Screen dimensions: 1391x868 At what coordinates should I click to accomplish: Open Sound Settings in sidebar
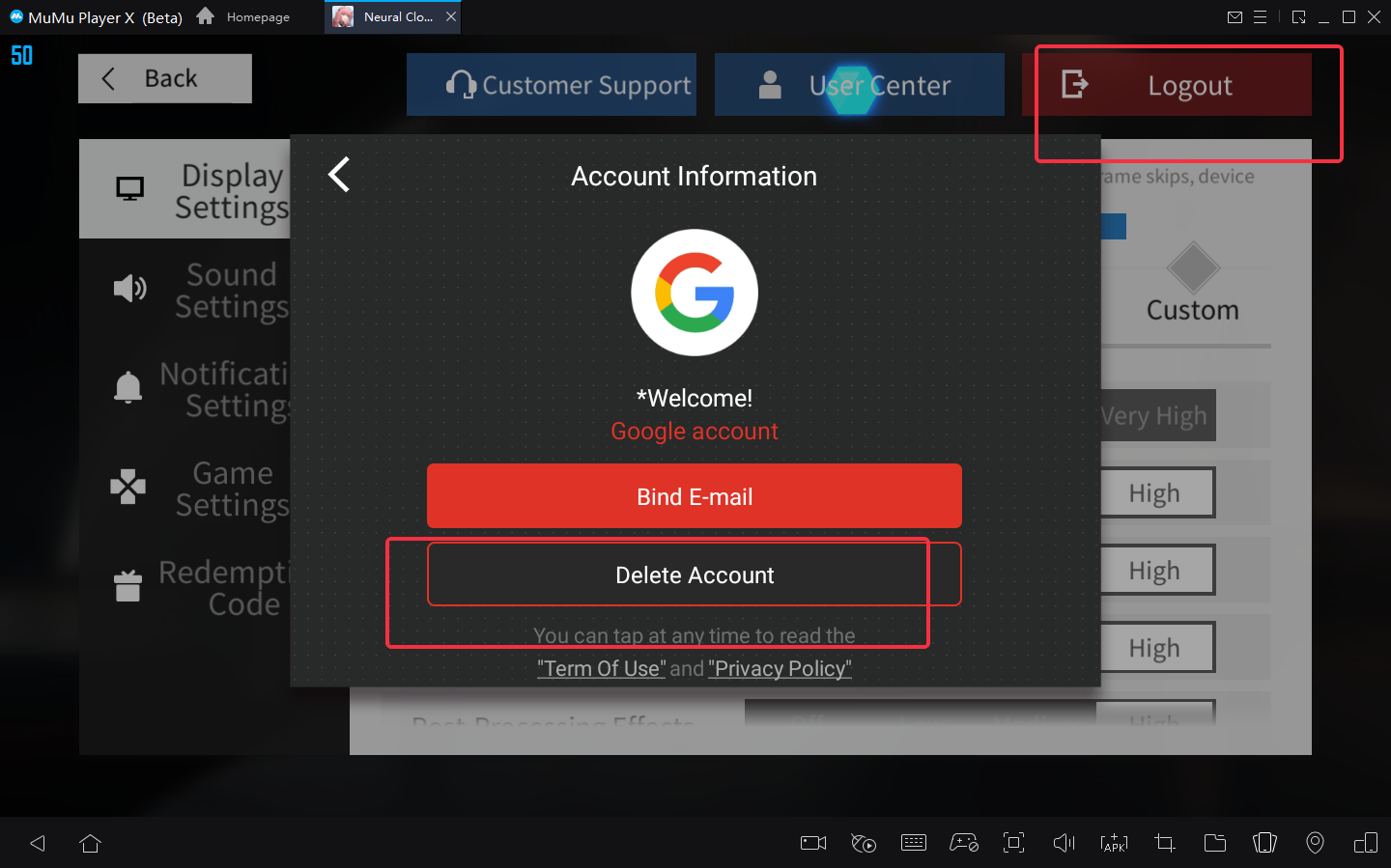click(x=185, y=290)
